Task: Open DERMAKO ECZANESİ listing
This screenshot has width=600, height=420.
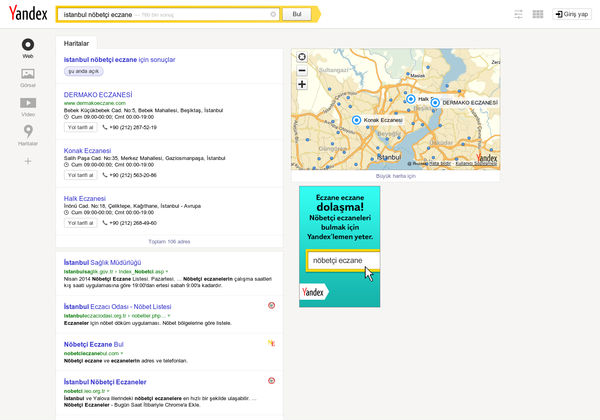Action: point(98,95)
